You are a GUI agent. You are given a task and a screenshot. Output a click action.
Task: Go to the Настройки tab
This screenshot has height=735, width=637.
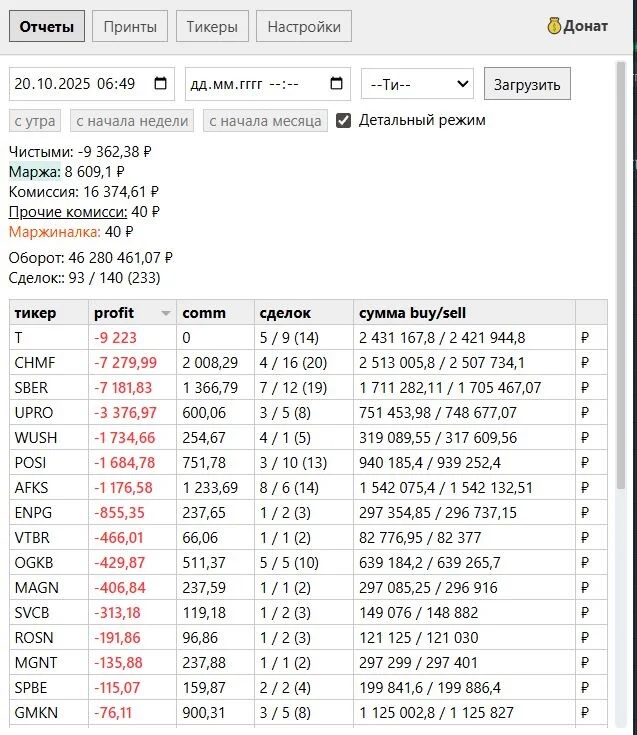[304, 26]
